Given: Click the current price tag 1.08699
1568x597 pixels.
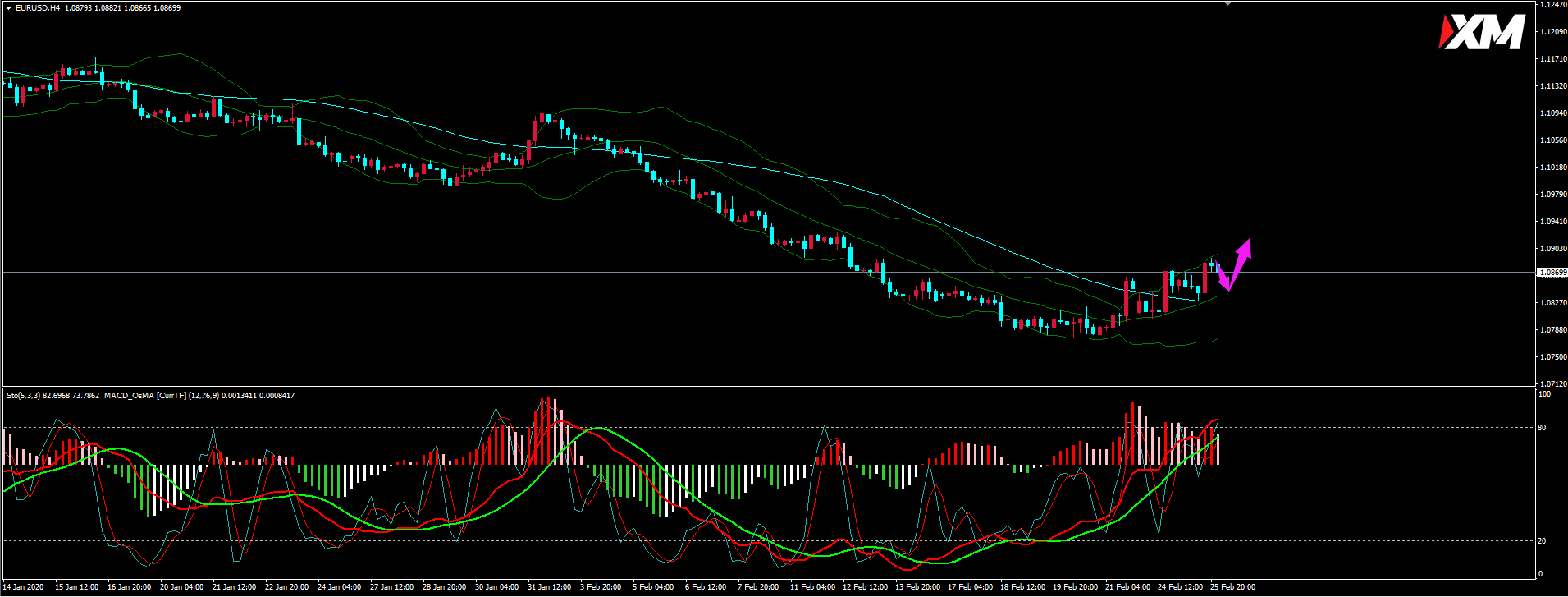Looking at the screenshot, I should (1552, 272).
